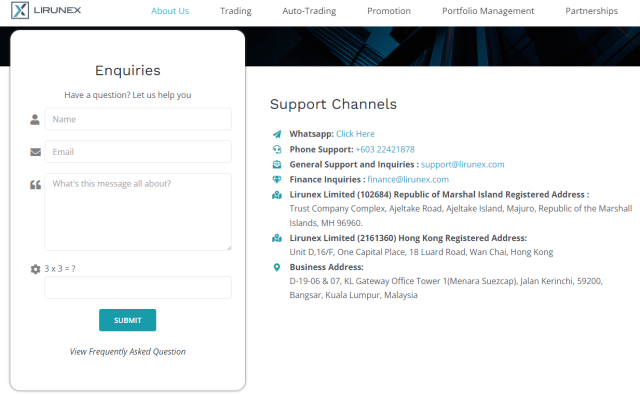Click the quotation mark icon beside message box

click(36, 185)
